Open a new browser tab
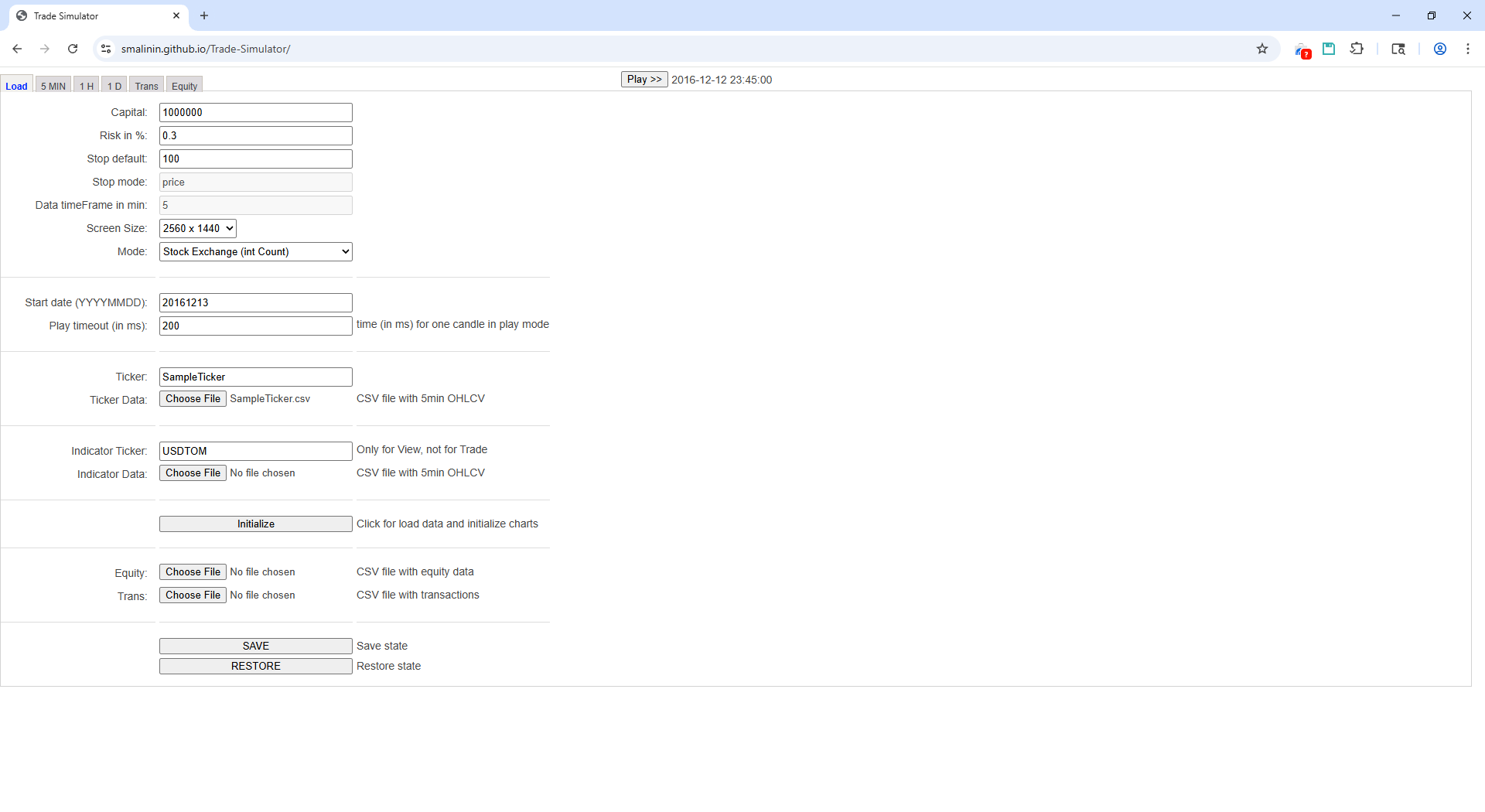Image resolution: width=1485 pixels, height=812 pixels. click(x=204, y=15)
